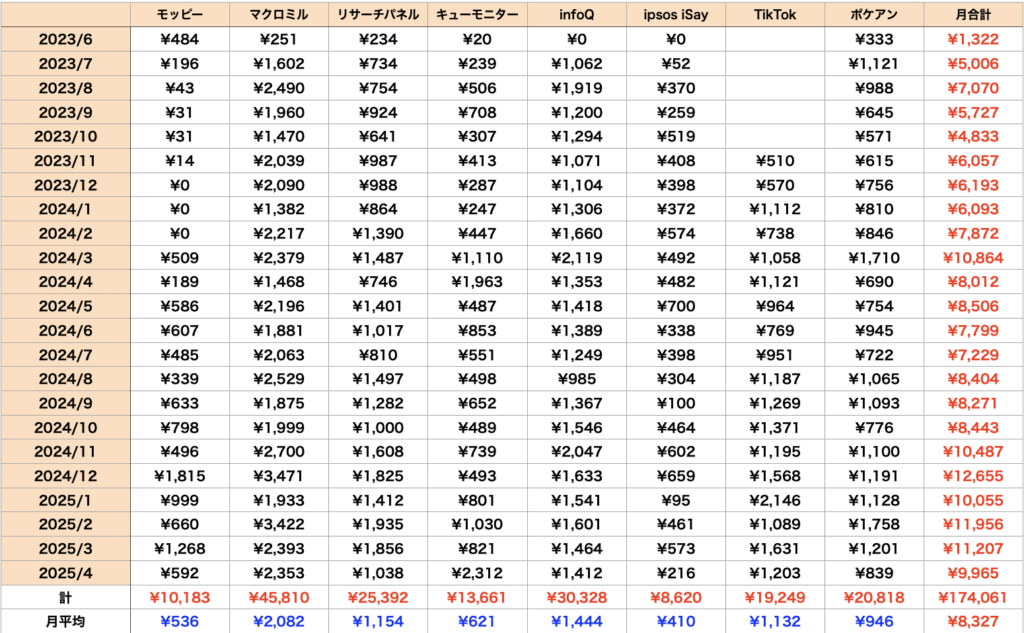Image resolution: width=1024 pixels, height=633 pixels.
Task: Click the ¥484 モッピー cell for 2023/6
Action: click(180, 39)
